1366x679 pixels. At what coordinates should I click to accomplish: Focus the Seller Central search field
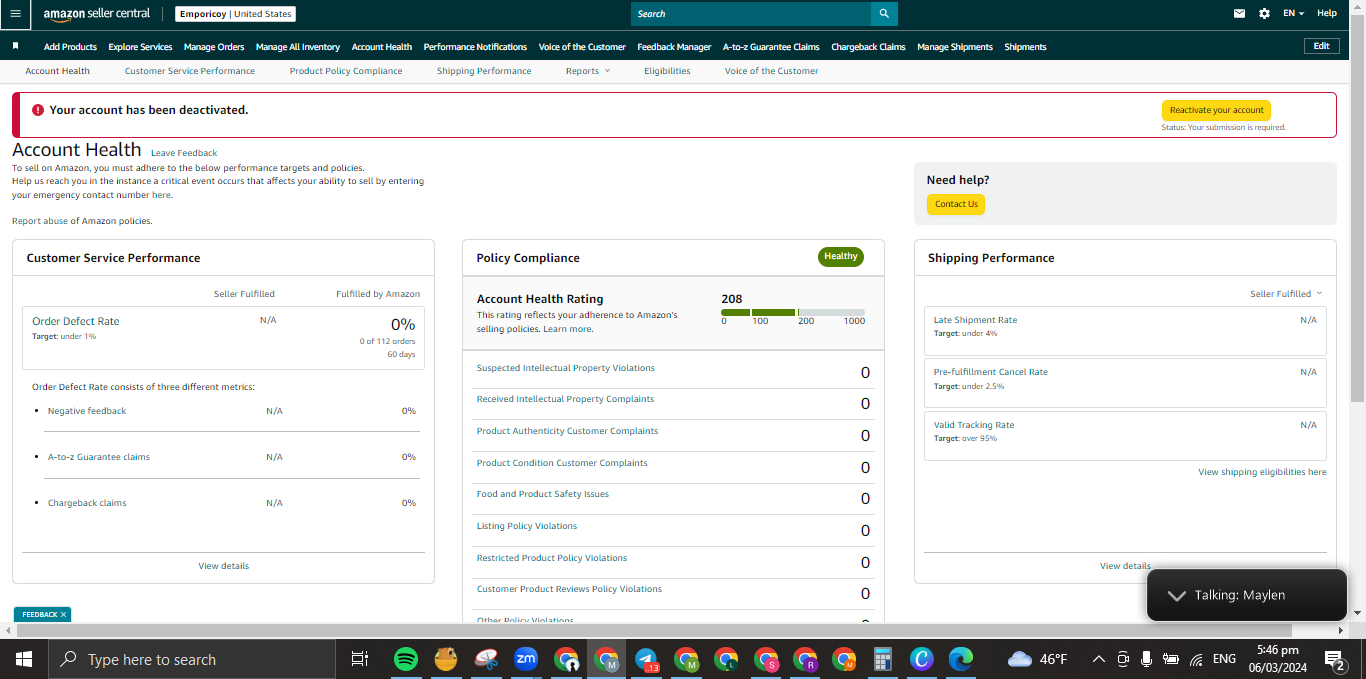tap(751, 14)
